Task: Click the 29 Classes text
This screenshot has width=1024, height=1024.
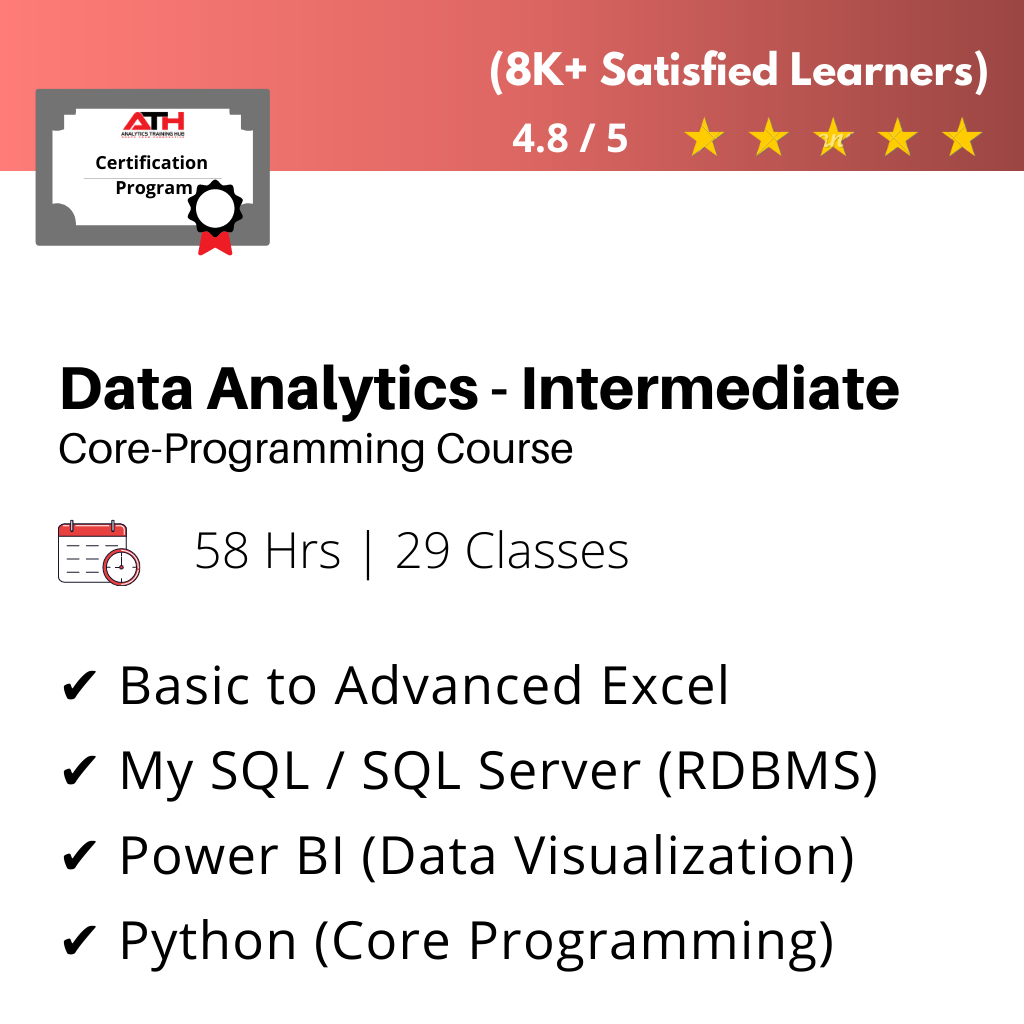Action: tap(512, 552)
